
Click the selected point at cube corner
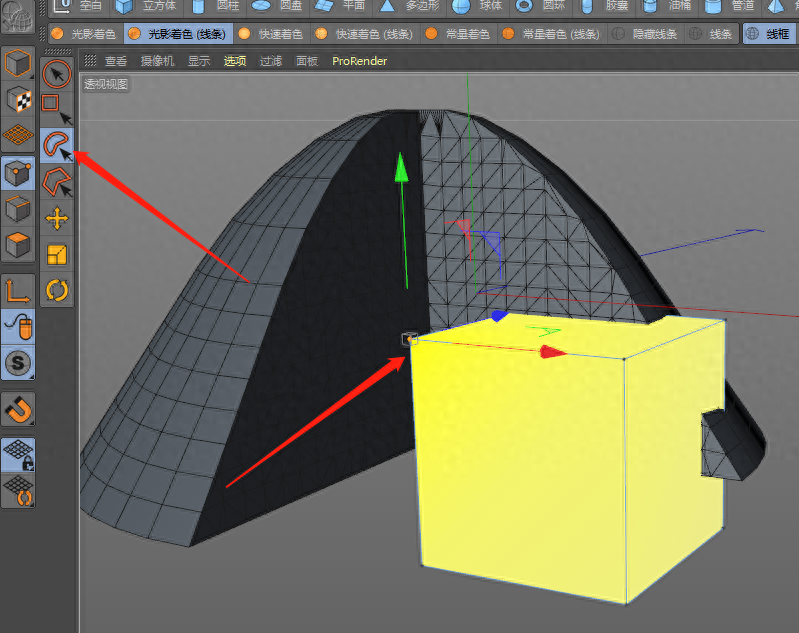[x=409, y=339]
